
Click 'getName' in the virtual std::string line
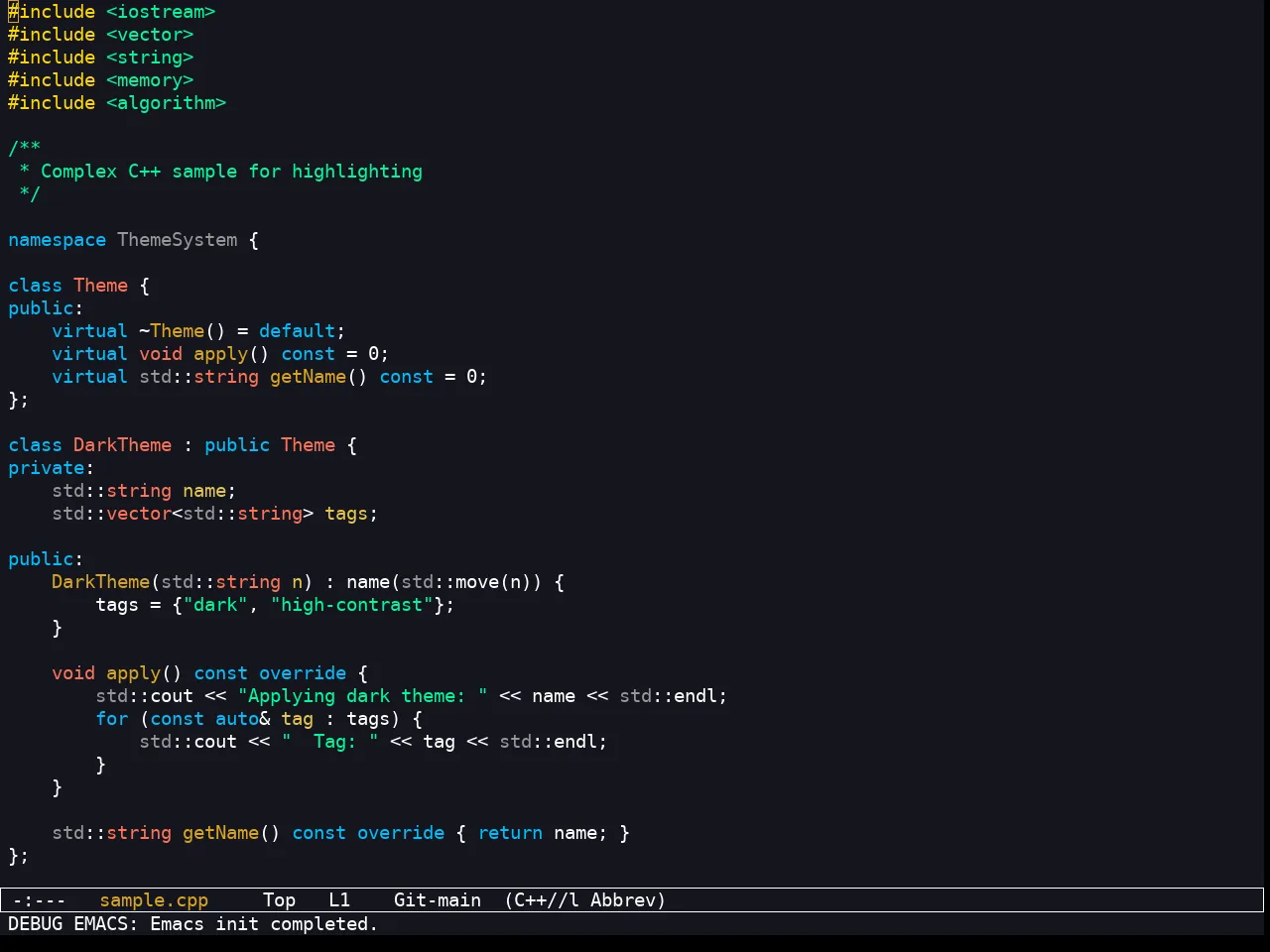[308, 377]
